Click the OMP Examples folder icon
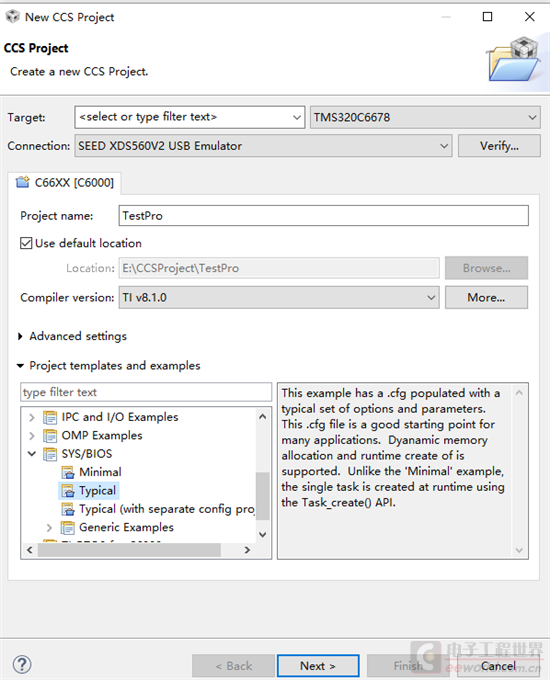The width and height of the screenshot is (550, 680). pos(50,435)
